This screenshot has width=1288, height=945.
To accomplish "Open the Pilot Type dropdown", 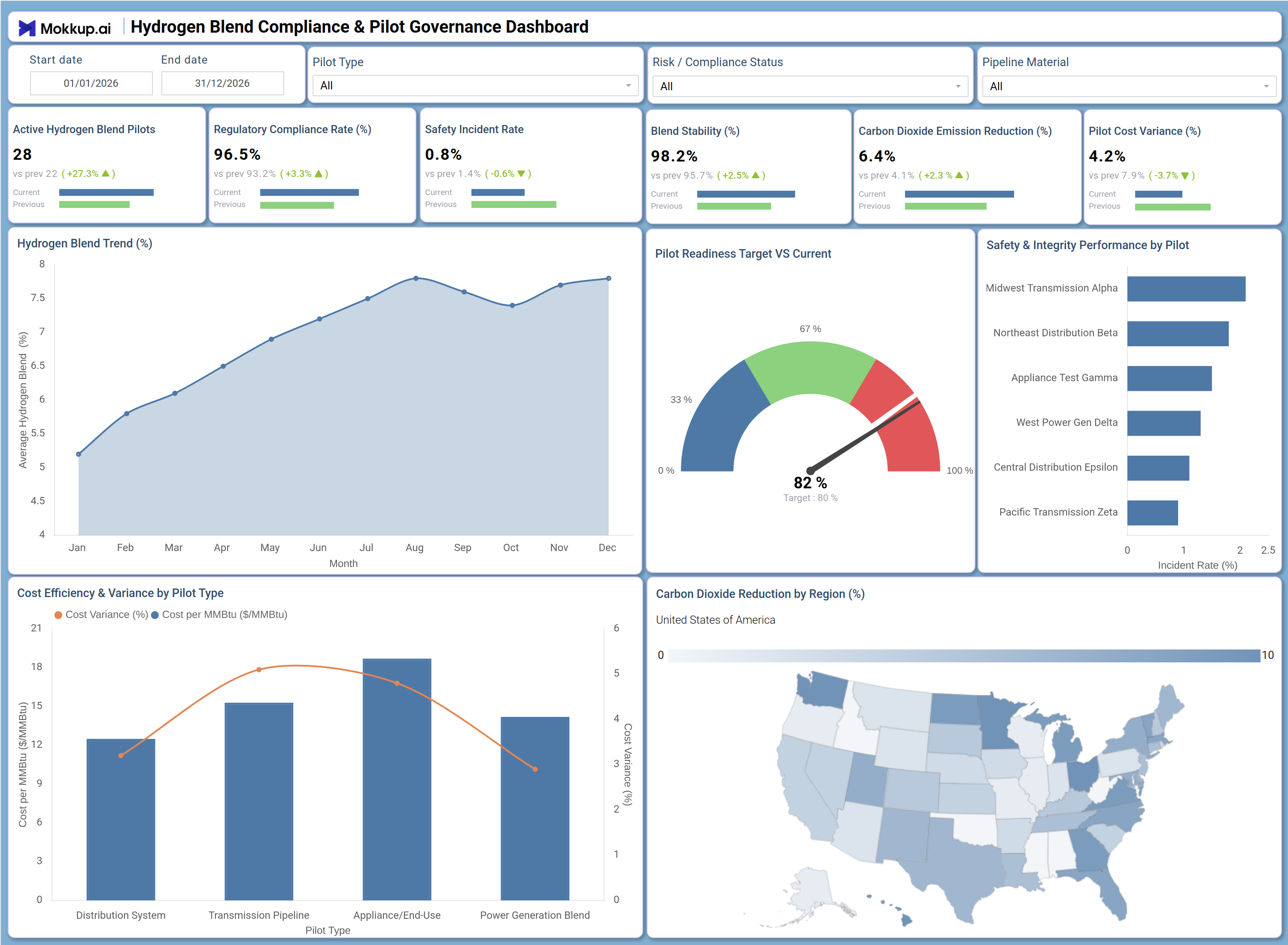I will pyautogui.click(x=475, y=86).
